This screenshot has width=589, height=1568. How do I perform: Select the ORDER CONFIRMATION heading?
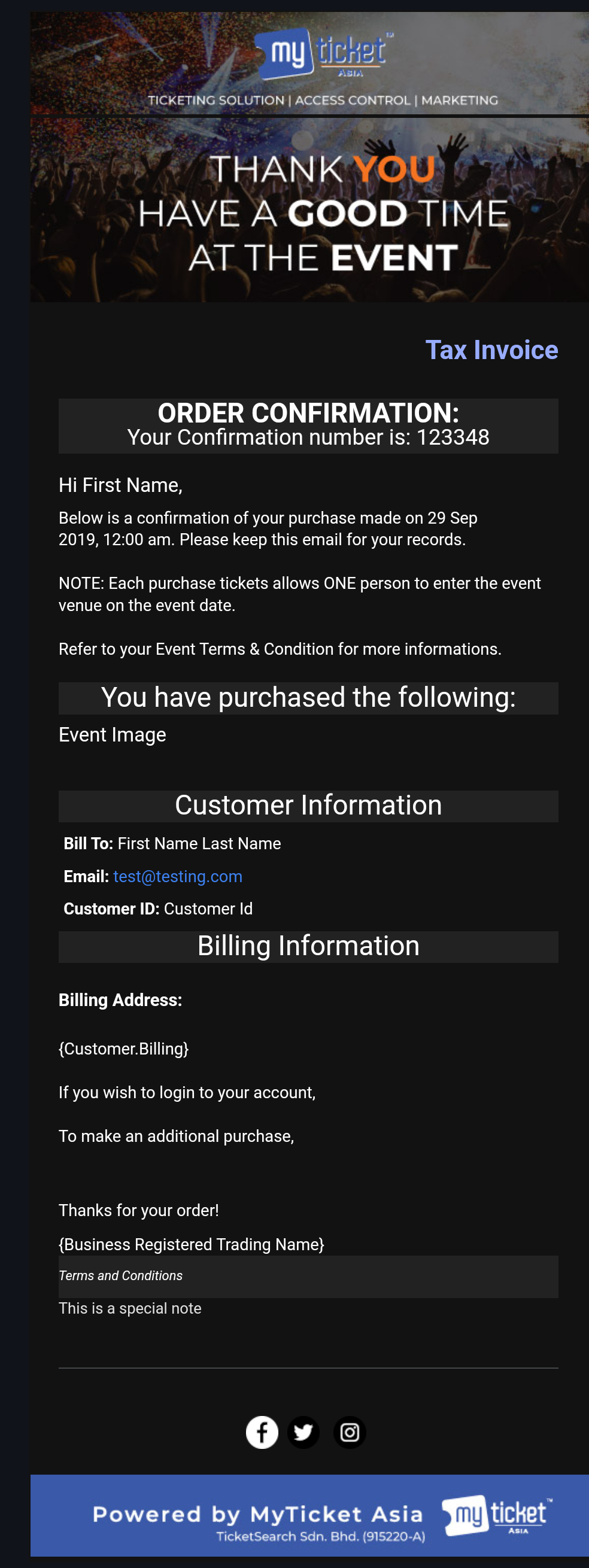(x=308, y=414)
